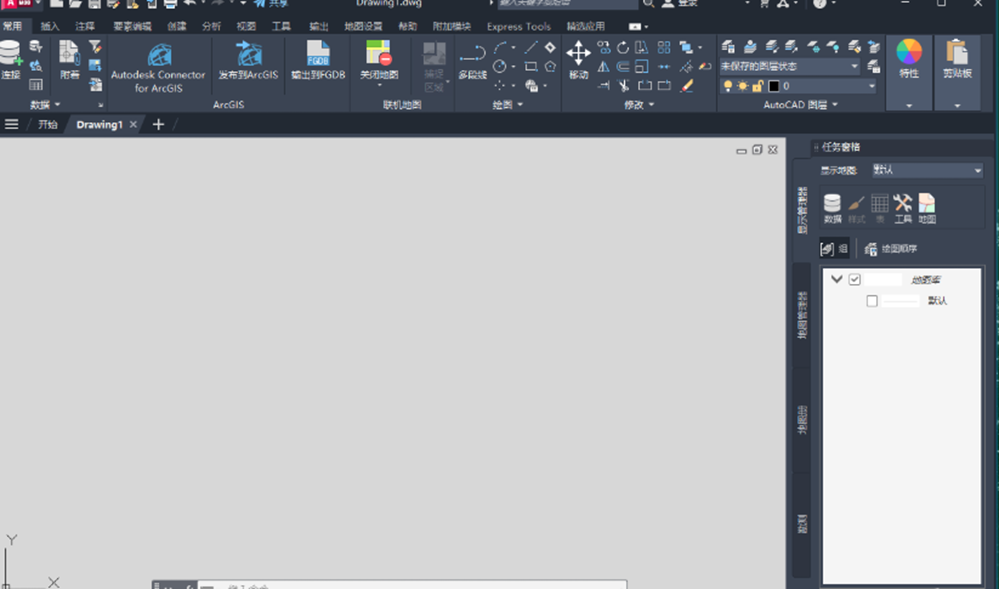Image resolution: width=999 pixels, height=589 pixels.
Task: Switch to the 插入 ribbon tab
Action: (x=50, y=26)
